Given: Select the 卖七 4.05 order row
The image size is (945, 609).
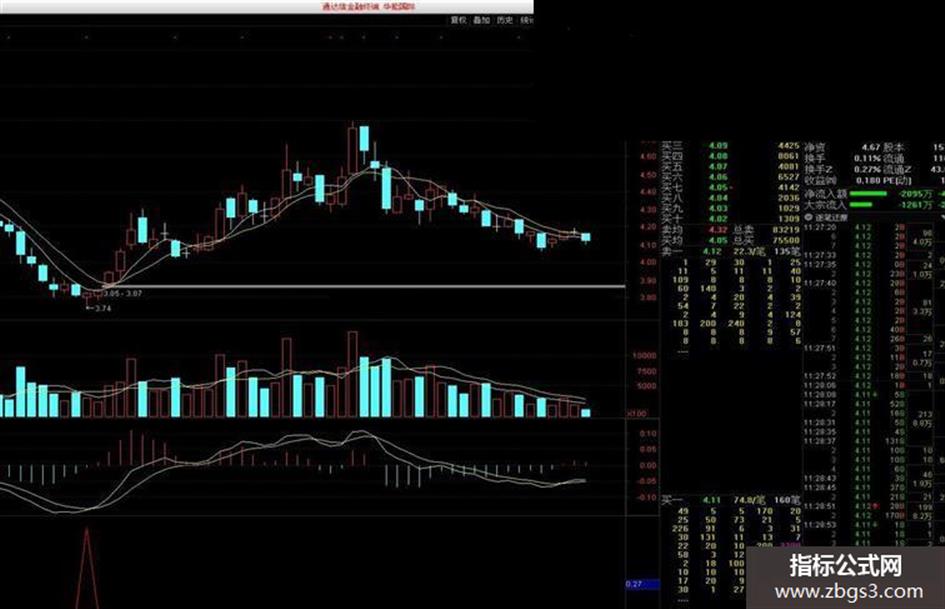Looking at the screenshot, I should [x=730, y=188].
